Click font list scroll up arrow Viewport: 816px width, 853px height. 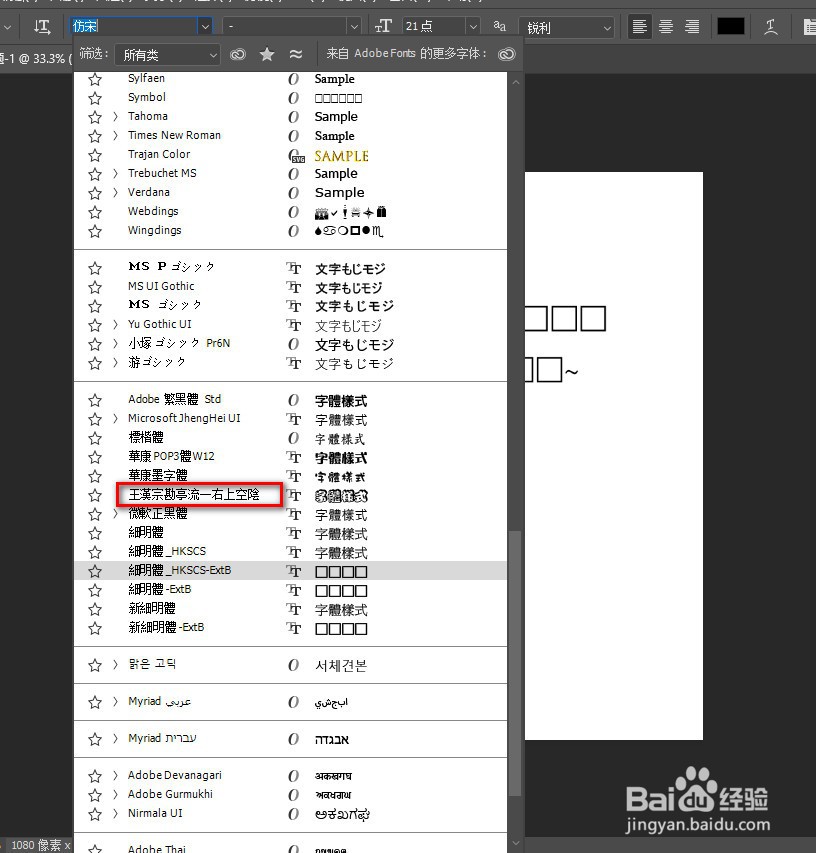point(515,83)
